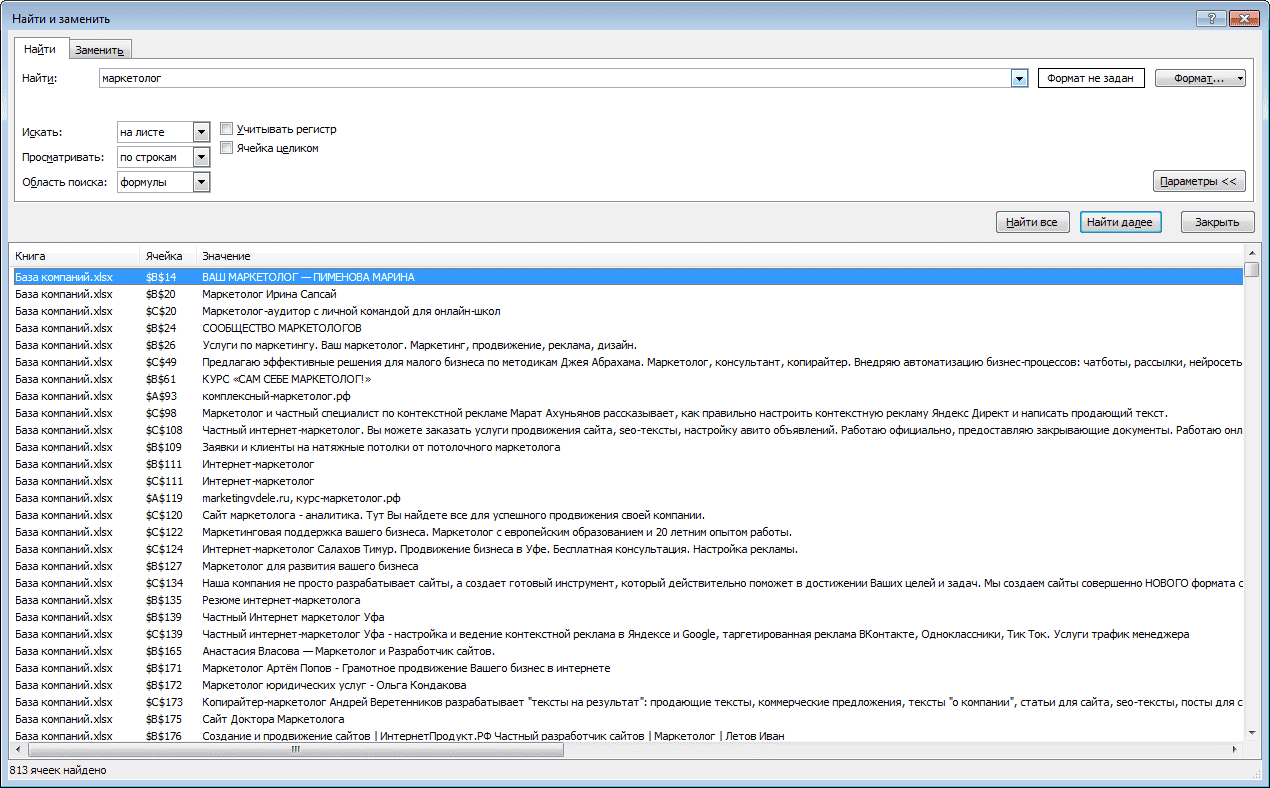Select result Маркетолог для развития вашего бизнеса

tap(627, 566)
